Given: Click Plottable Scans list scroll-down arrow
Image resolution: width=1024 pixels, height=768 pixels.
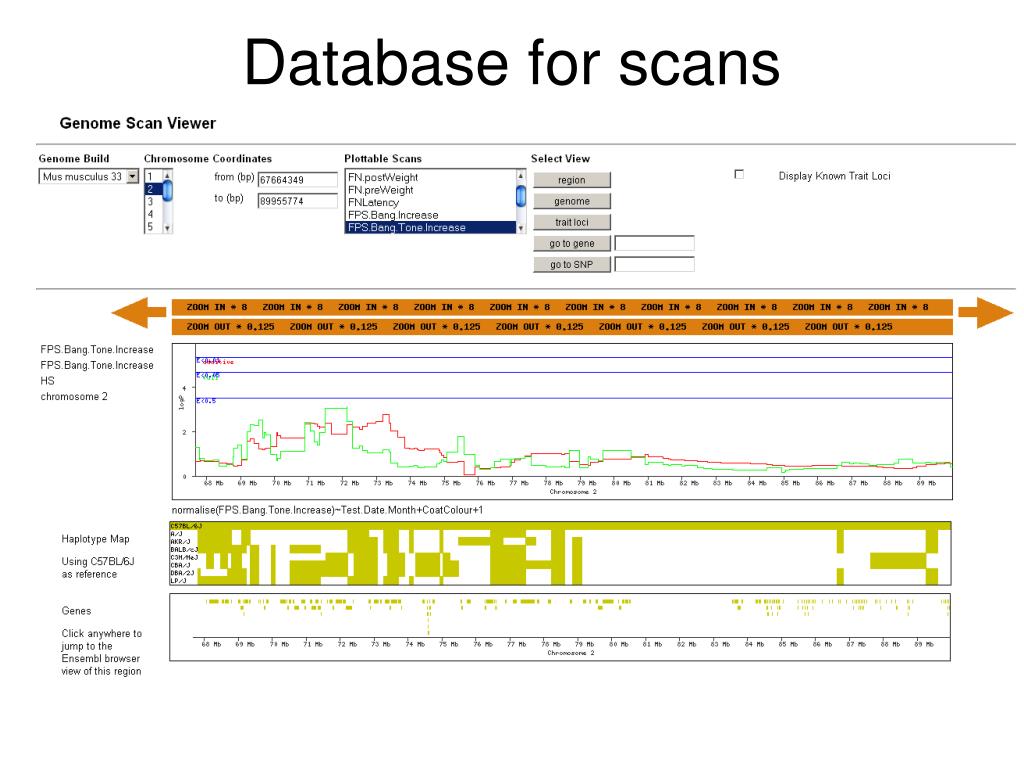Looking at the screenshot, I should [x=520, y=228].
